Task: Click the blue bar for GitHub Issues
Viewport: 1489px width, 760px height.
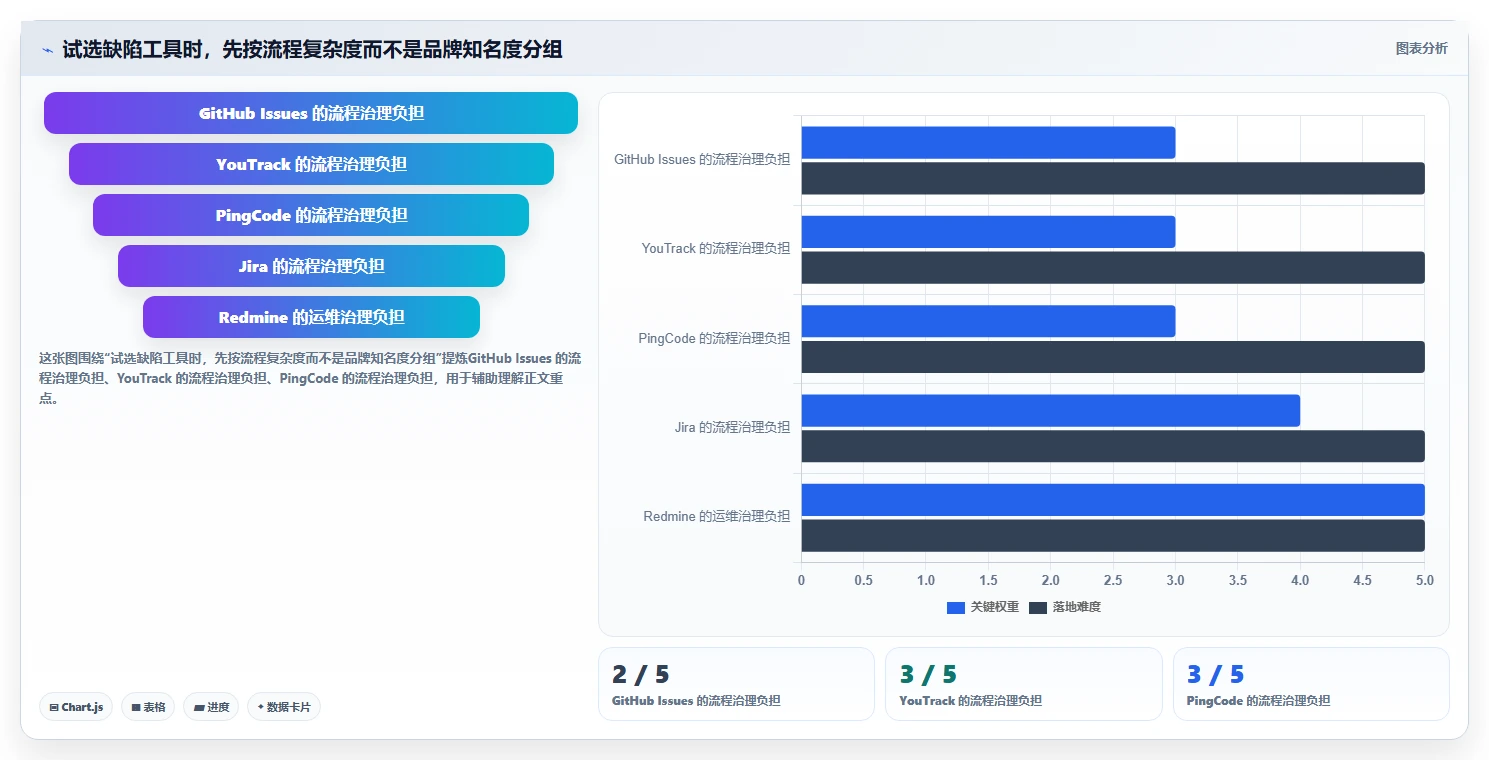Action: pyautogui.click(x=988, y=142)
